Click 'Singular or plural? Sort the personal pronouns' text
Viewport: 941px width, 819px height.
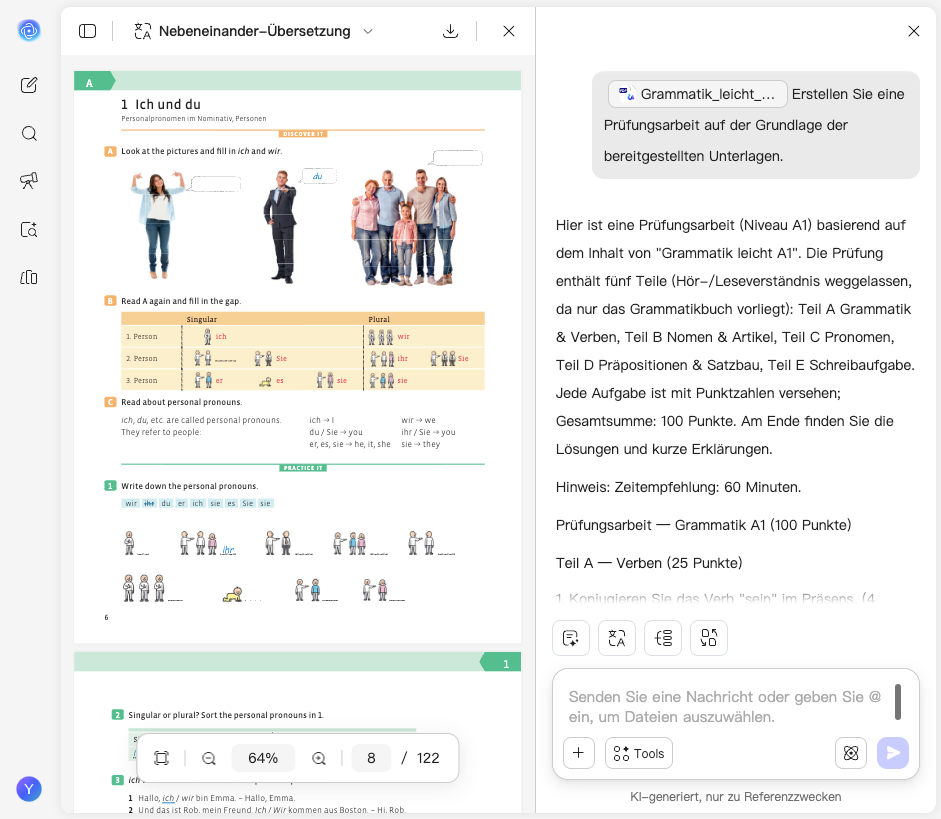click(x=226, y=715)
